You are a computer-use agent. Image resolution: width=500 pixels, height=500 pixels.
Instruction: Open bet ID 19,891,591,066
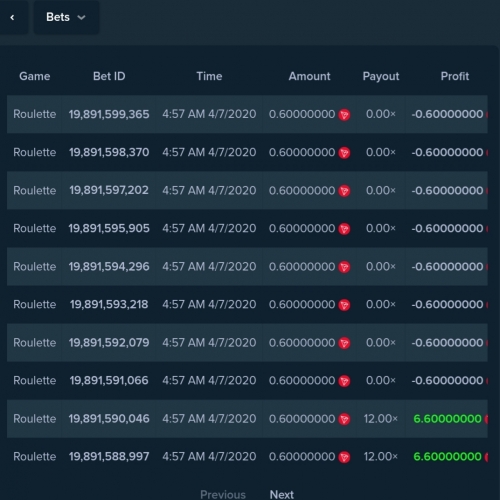click(x=109, y=380)
